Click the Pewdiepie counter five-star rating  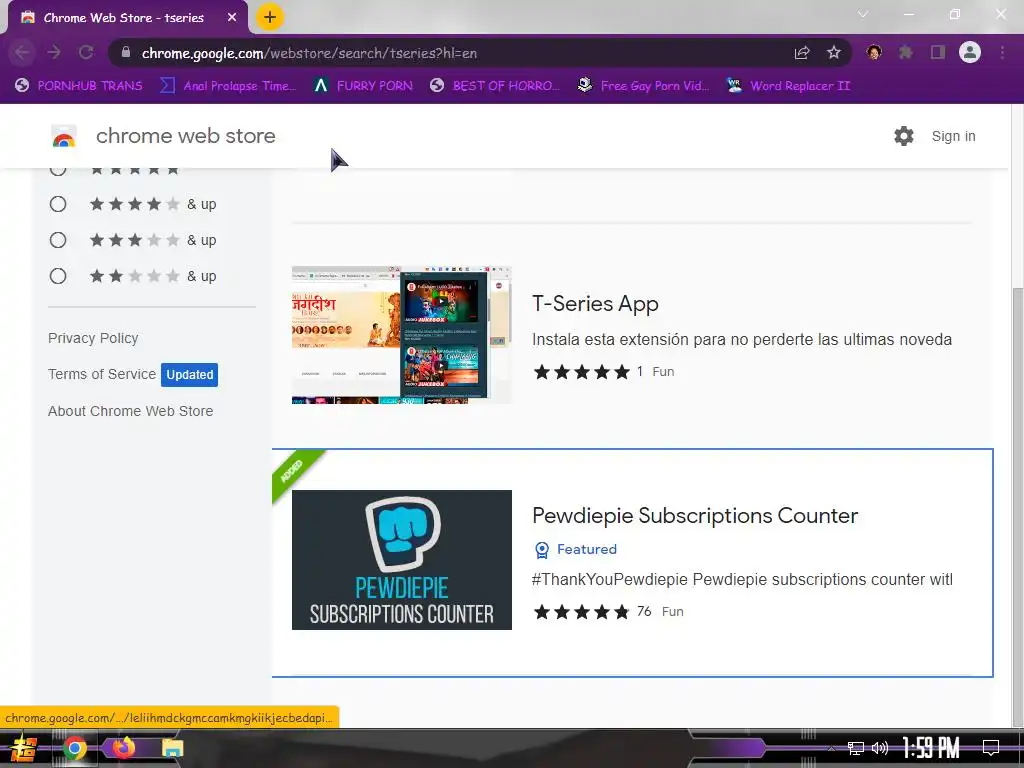click(x=581, y=612)
